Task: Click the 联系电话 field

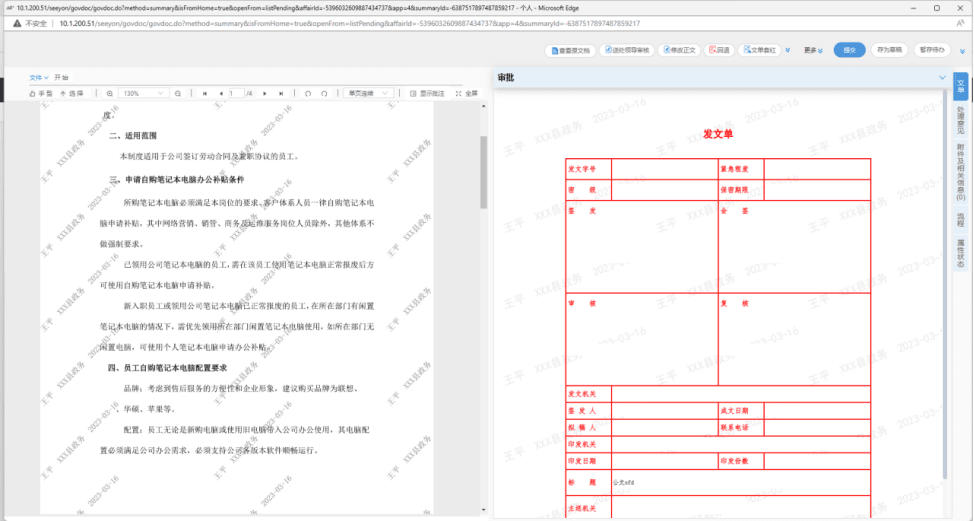Action: click(x=817, y=427)
